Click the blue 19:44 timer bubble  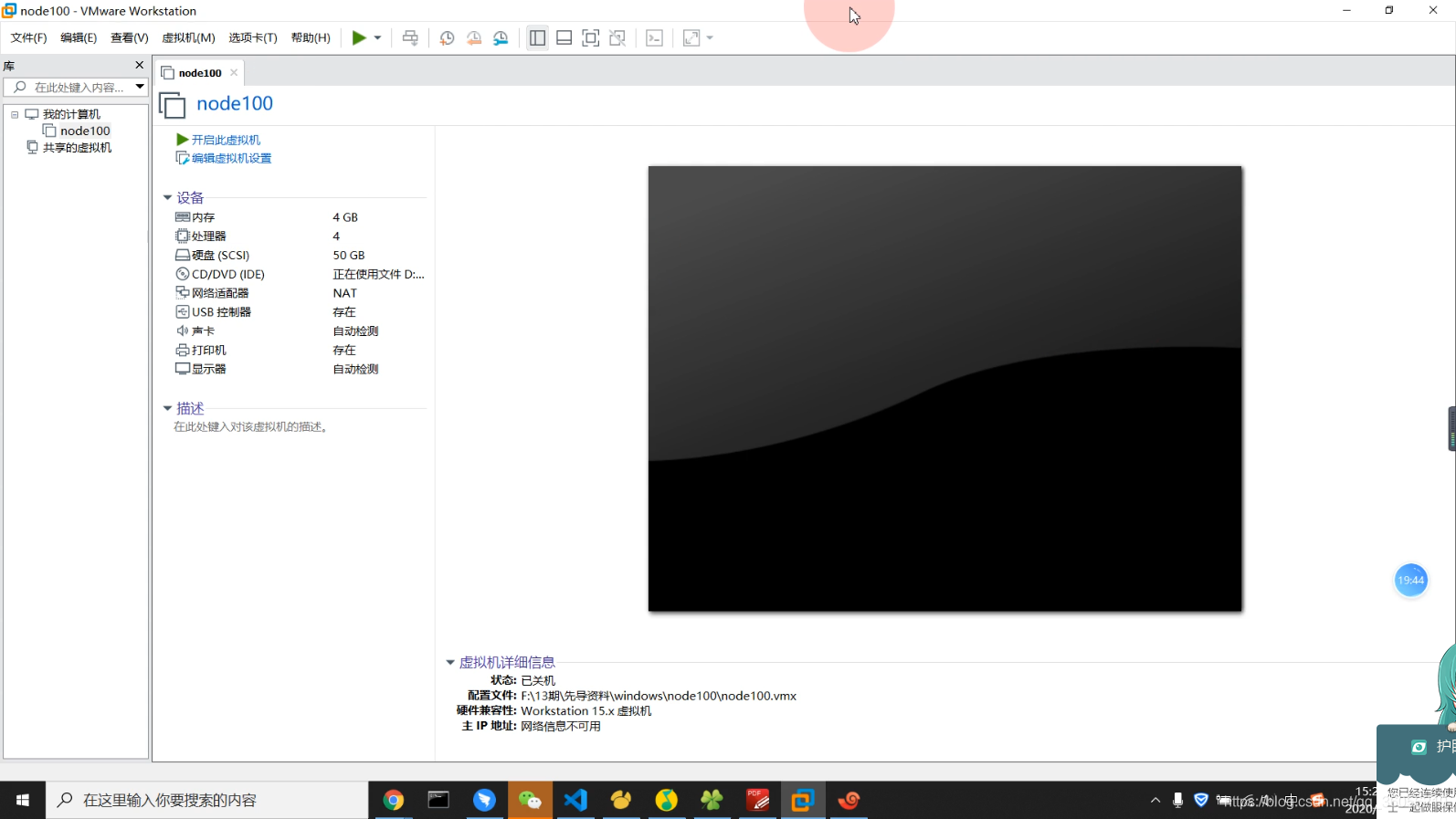coord(1410,580)
